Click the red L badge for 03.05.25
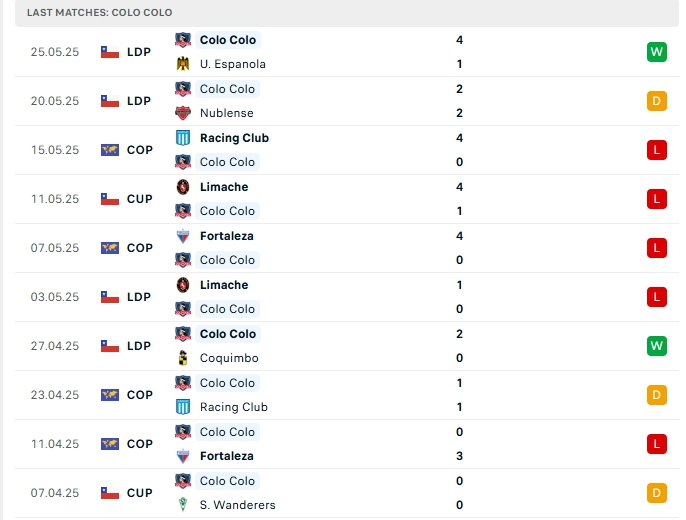The width and height of the screenshot is (686, 520). [656, 297]
